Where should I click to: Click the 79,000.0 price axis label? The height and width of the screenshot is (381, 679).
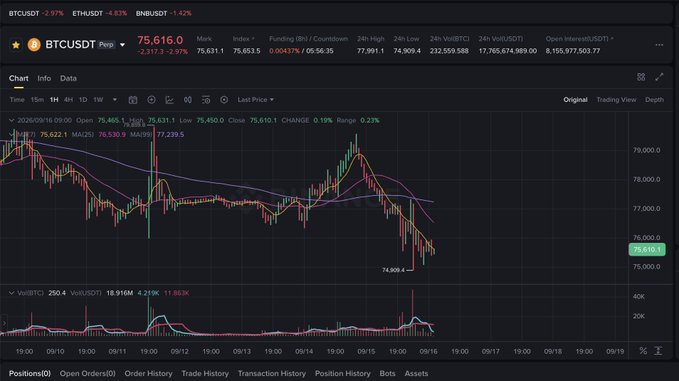click(647, 150)
